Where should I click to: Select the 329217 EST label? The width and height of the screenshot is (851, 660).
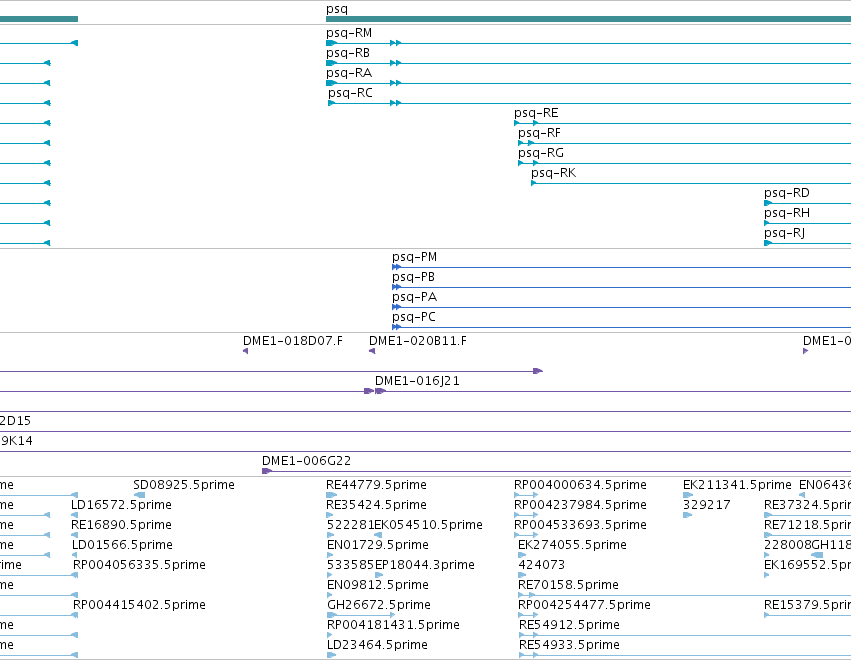point(707,505)
